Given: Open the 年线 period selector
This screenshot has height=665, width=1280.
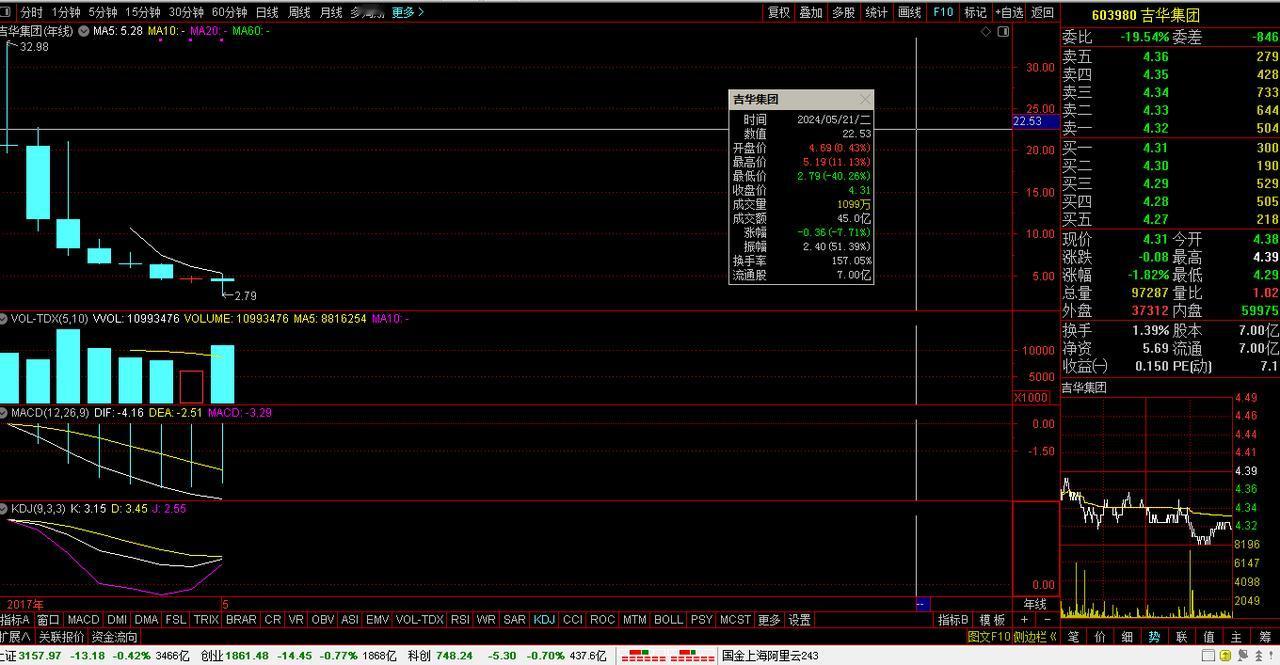Looking at the screenshot, I should pyautogui.click(x=1035, y=604).
